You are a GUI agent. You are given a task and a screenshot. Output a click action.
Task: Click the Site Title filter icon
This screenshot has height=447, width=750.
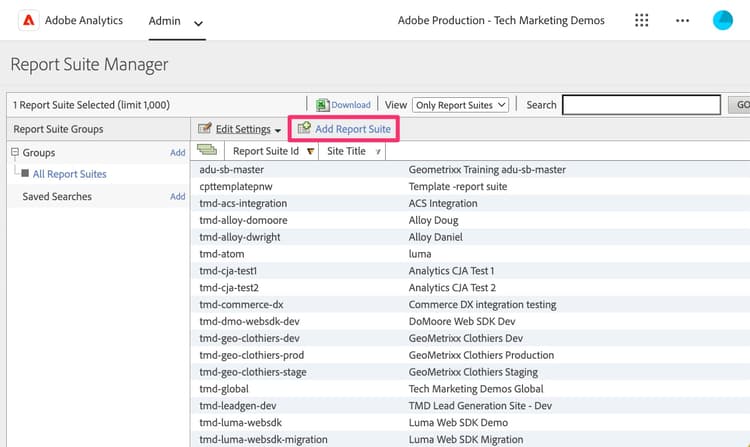coord(377,152)
